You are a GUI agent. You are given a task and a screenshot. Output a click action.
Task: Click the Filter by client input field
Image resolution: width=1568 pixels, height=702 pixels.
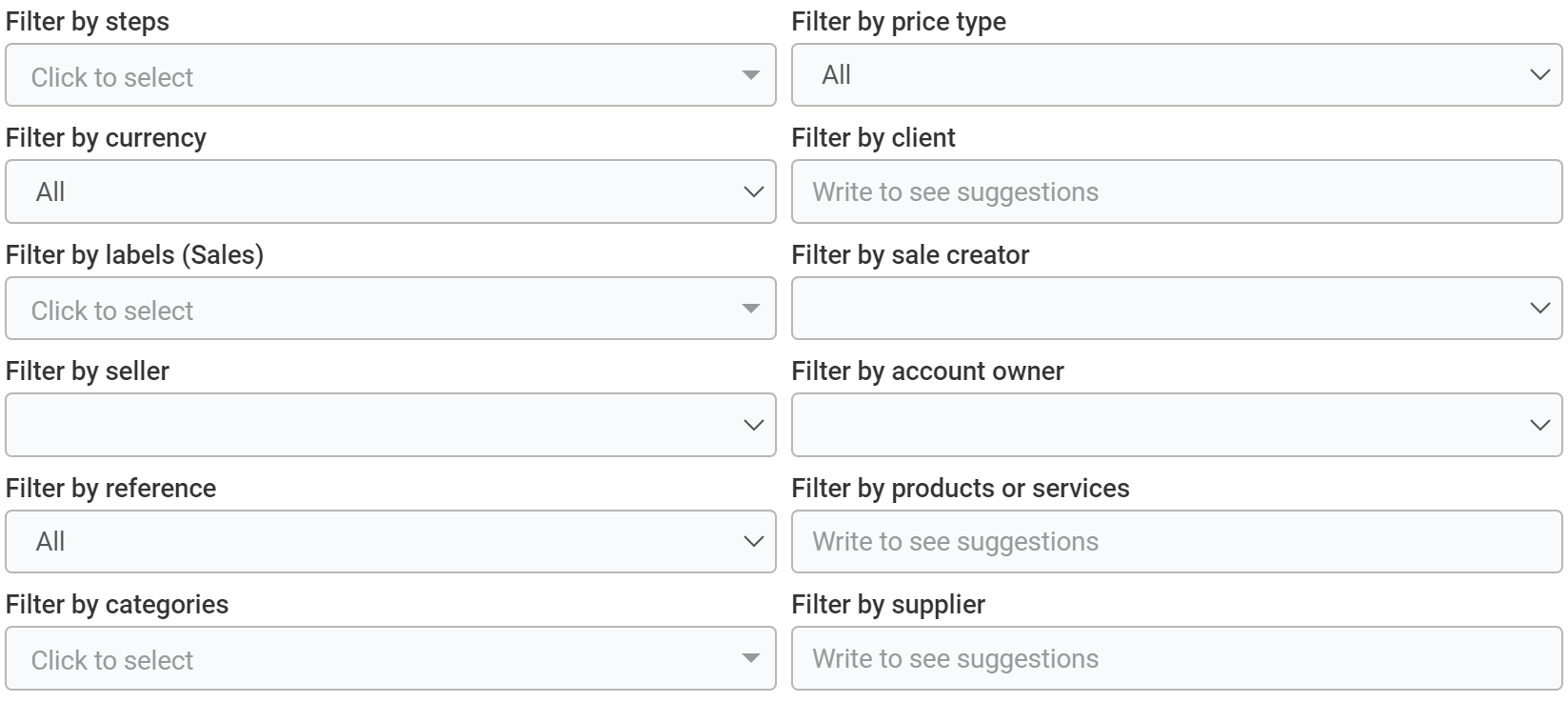coord(1177,191)
